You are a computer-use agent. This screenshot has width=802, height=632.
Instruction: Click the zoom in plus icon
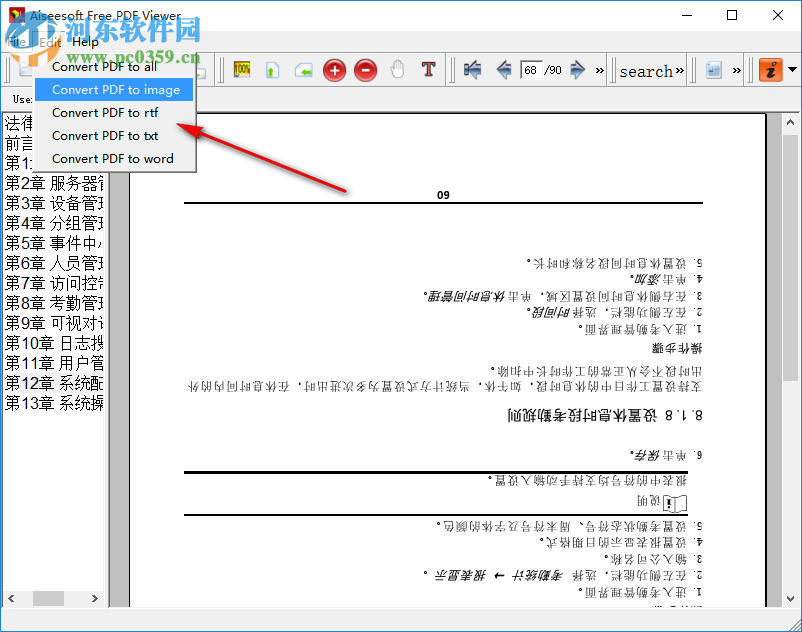coord(334,70)
